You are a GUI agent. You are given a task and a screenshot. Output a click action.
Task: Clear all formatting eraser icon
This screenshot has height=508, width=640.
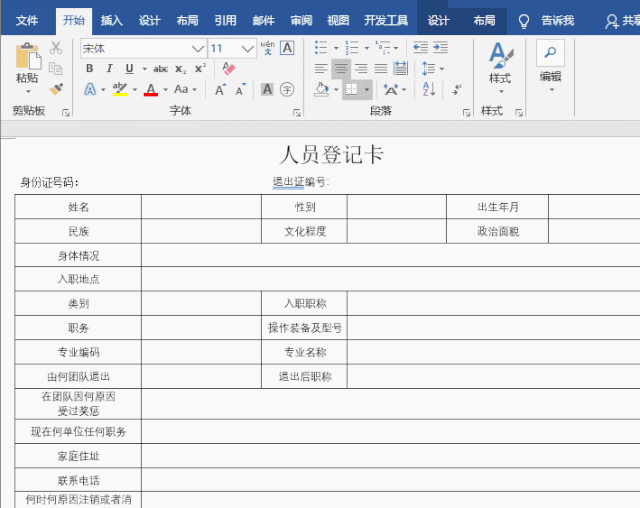click(x=229, y=69)
